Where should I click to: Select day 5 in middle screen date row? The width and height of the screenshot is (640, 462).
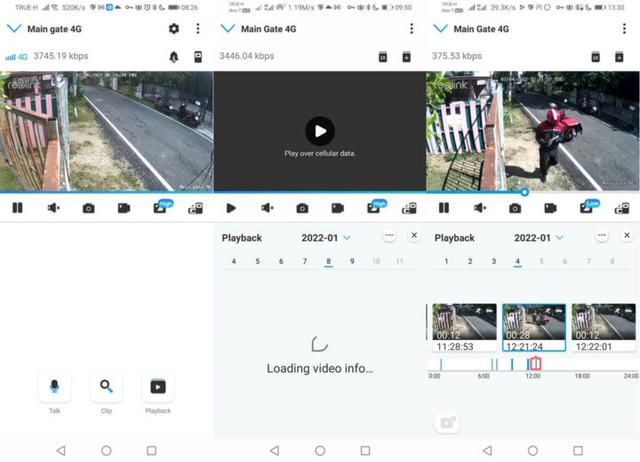(258, 261)
